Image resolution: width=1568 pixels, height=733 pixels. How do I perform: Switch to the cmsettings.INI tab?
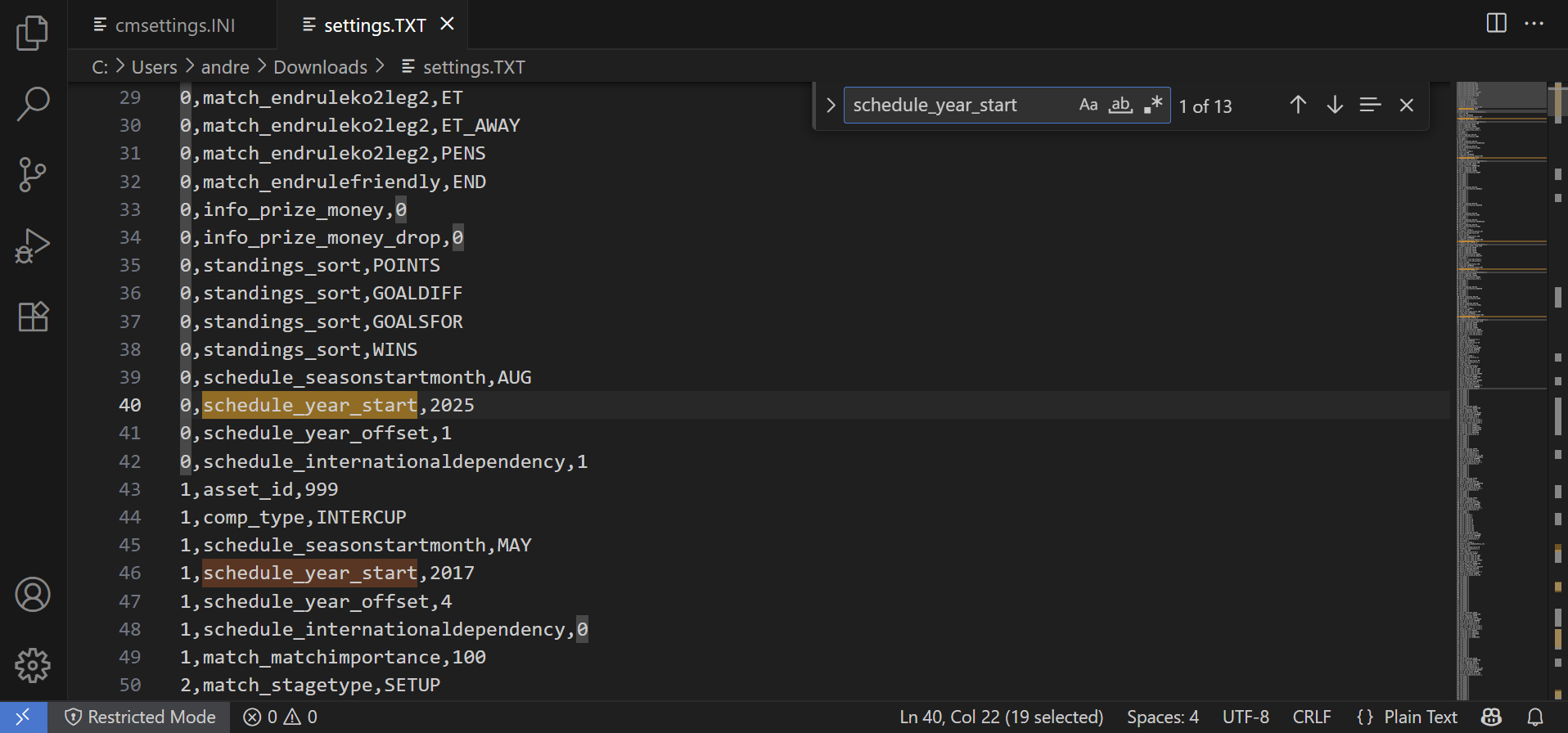pyautogui.click(x=174, y=25)
